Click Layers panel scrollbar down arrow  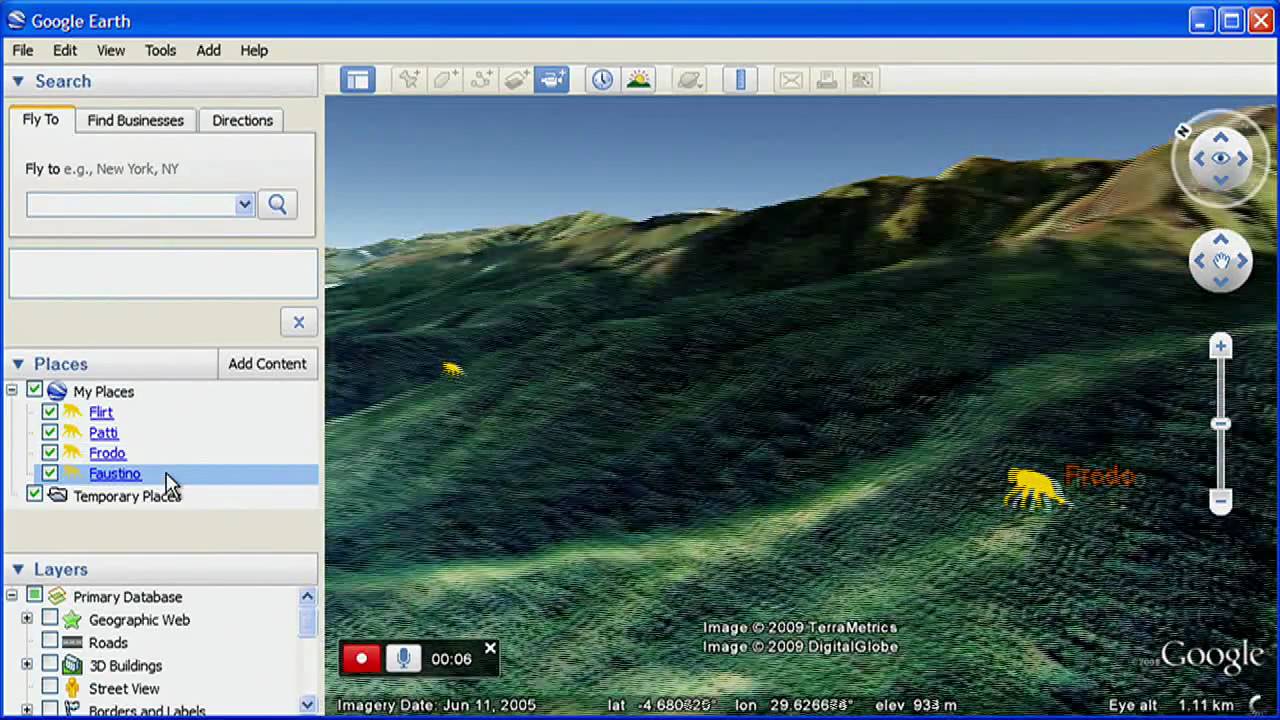[307, 704]
